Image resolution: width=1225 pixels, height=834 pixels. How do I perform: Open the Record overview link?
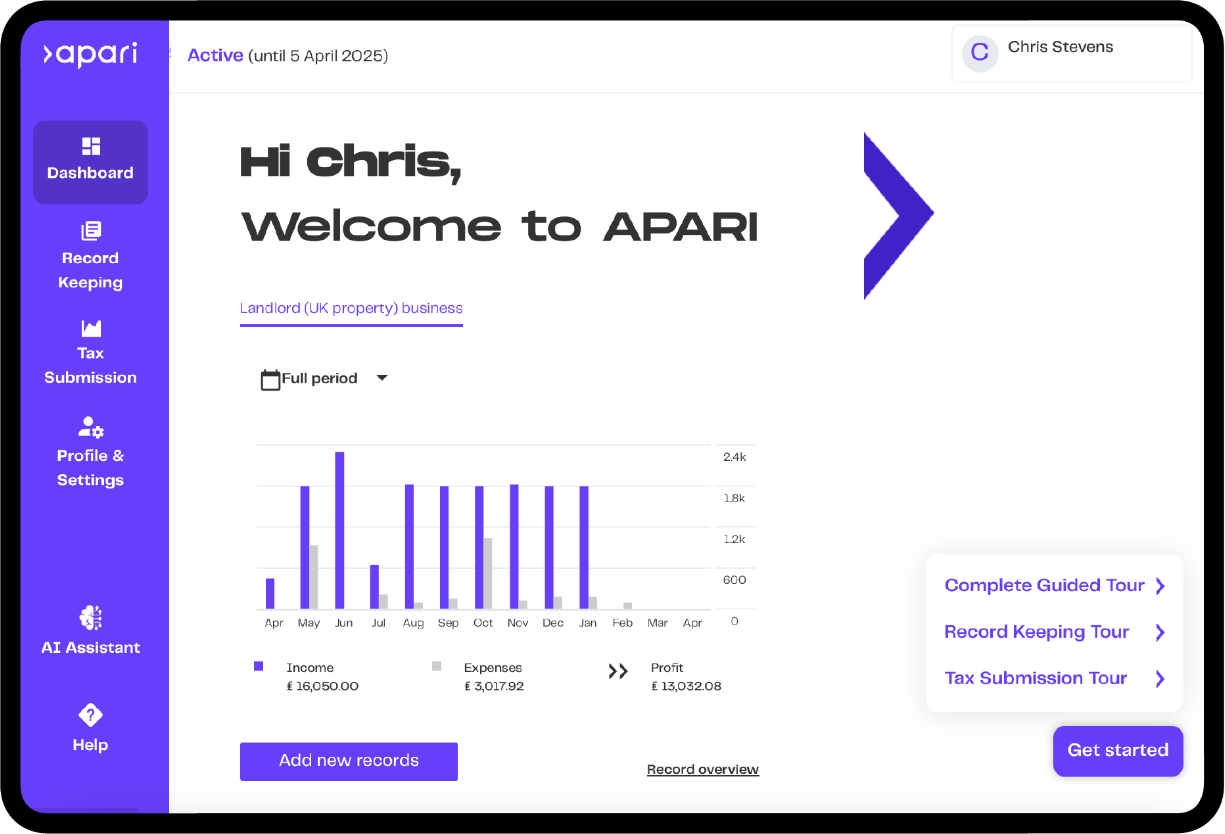[x=703, y=769]
